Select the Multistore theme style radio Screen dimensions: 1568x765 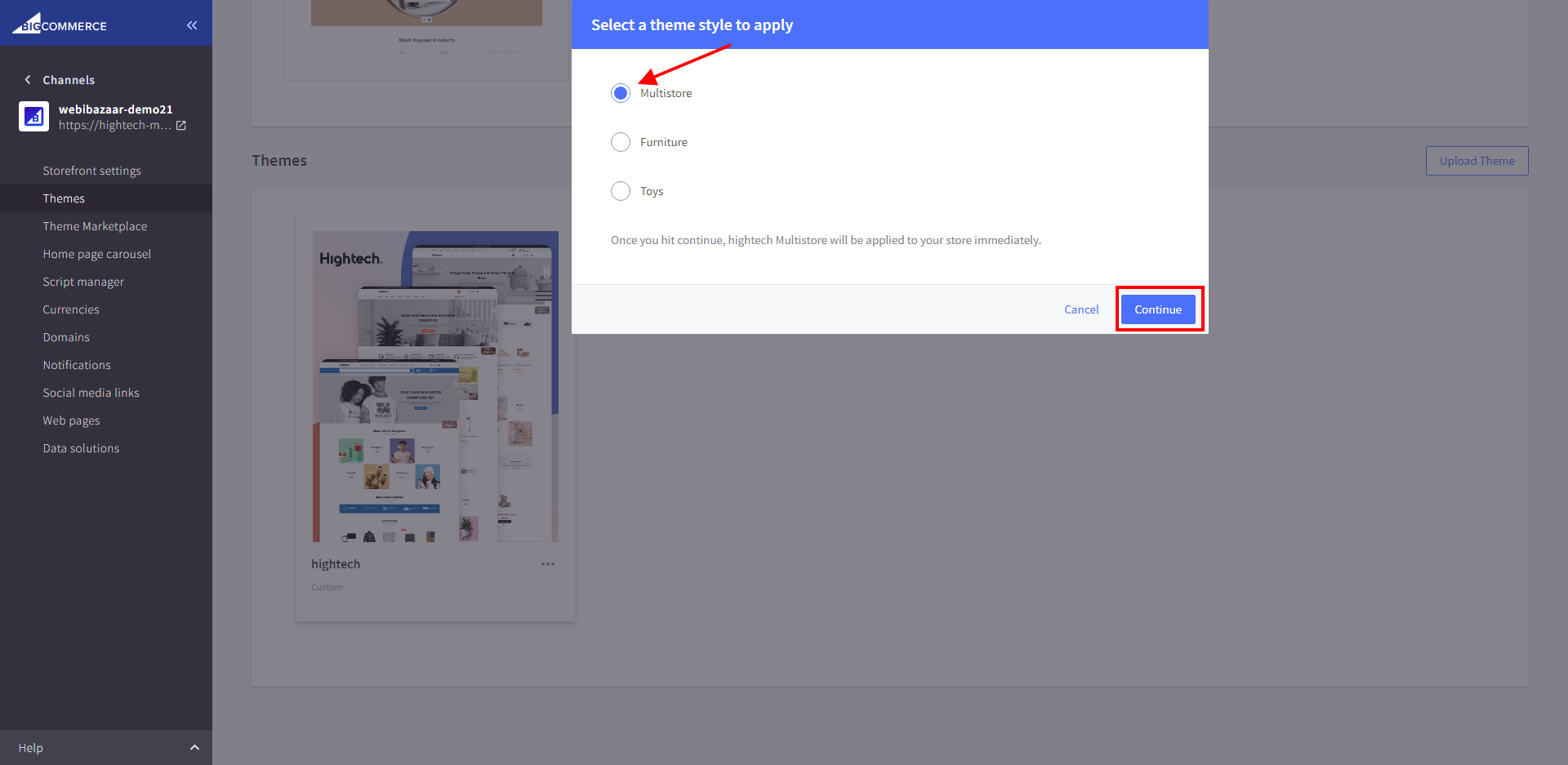click(x=621, y=93)
